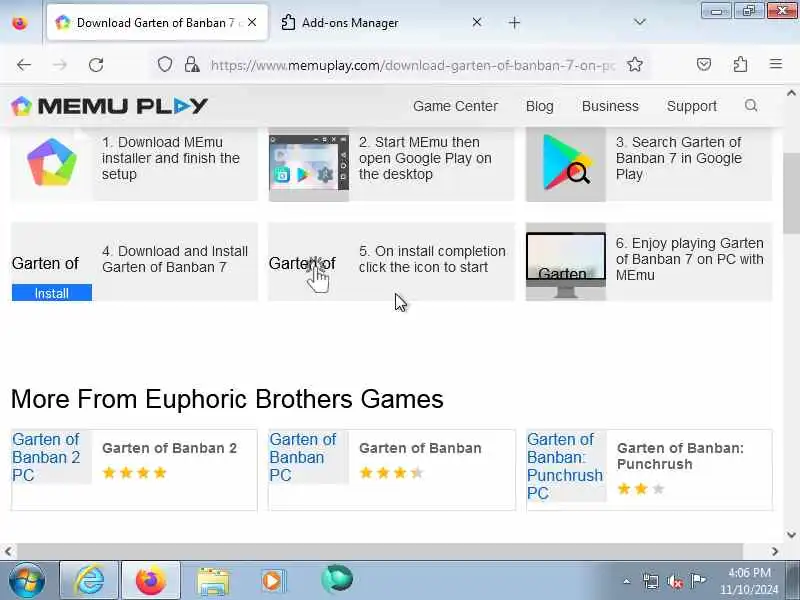Click the Firefox View icon
This screenshot has height=600, width=800.
[x=20, y=23]
